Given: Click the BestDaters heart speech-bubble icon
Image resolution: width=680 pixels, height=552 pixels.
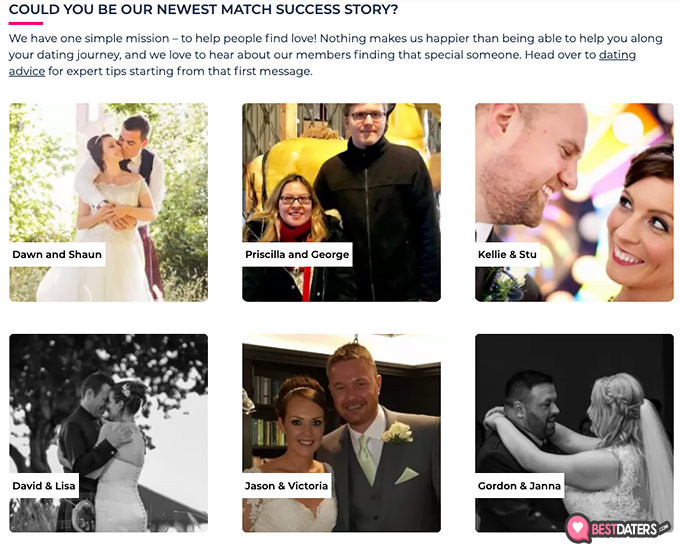Looking at the screenshot, I should [x=577, y=528].
